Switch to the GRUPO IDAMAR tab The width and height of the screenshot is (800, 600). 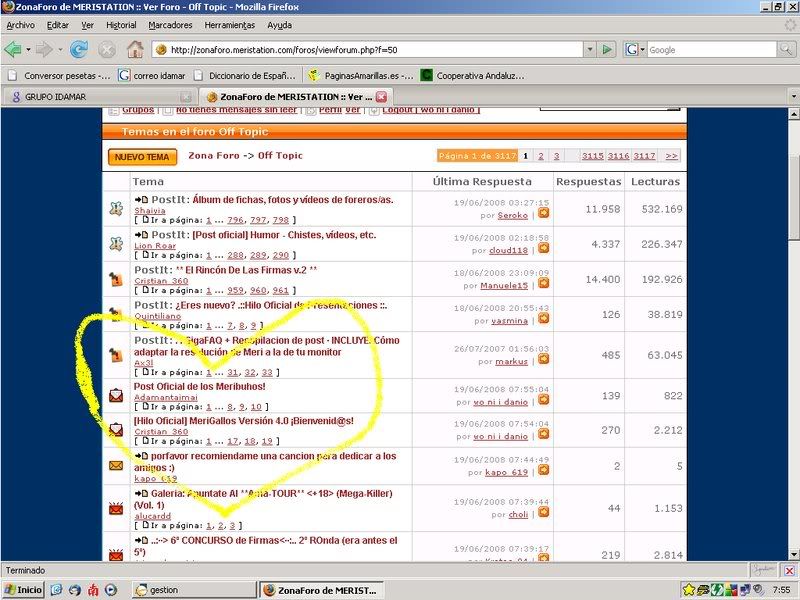tap(99, 96)
